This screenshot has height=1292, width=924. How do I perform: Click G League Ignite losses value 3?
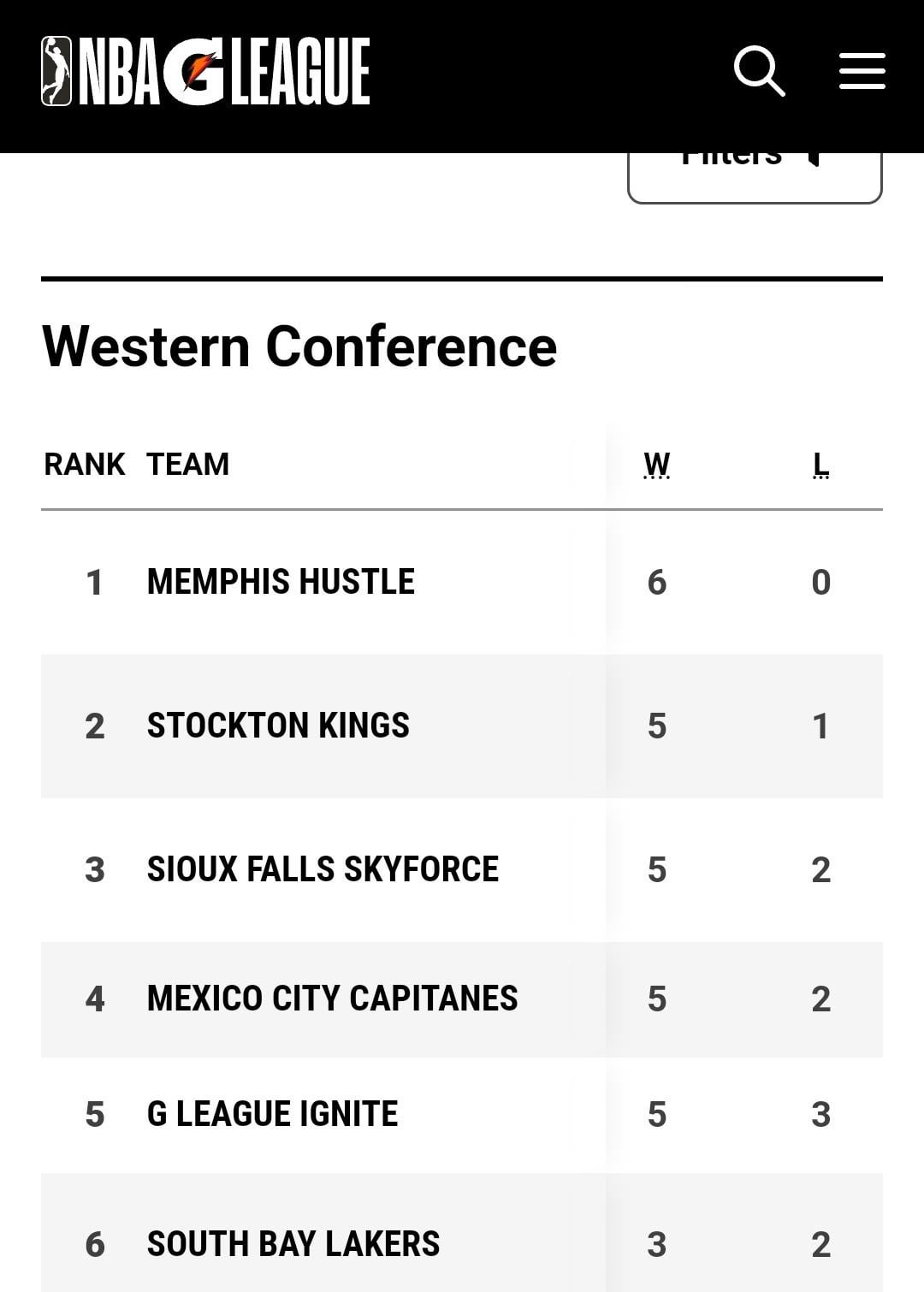click(820, 1115)
